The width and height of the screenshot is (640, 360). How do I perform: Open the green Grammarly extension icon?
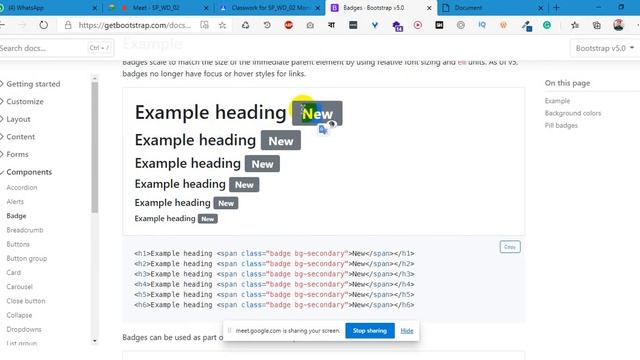pyautogui.click(x=547, y=25)
